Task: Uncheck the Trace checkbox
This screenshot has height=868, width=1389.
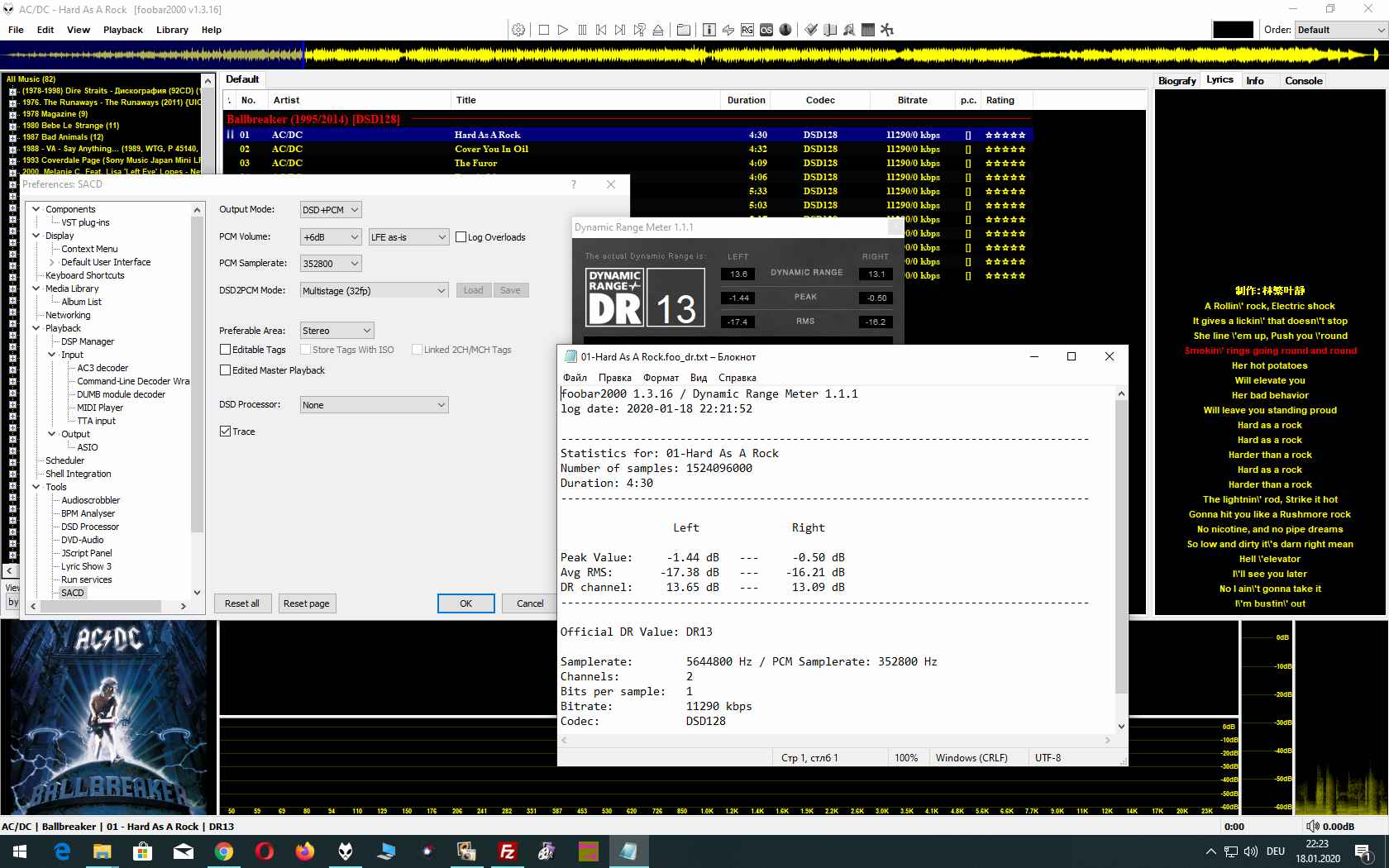Action: (x=225, y=432)
